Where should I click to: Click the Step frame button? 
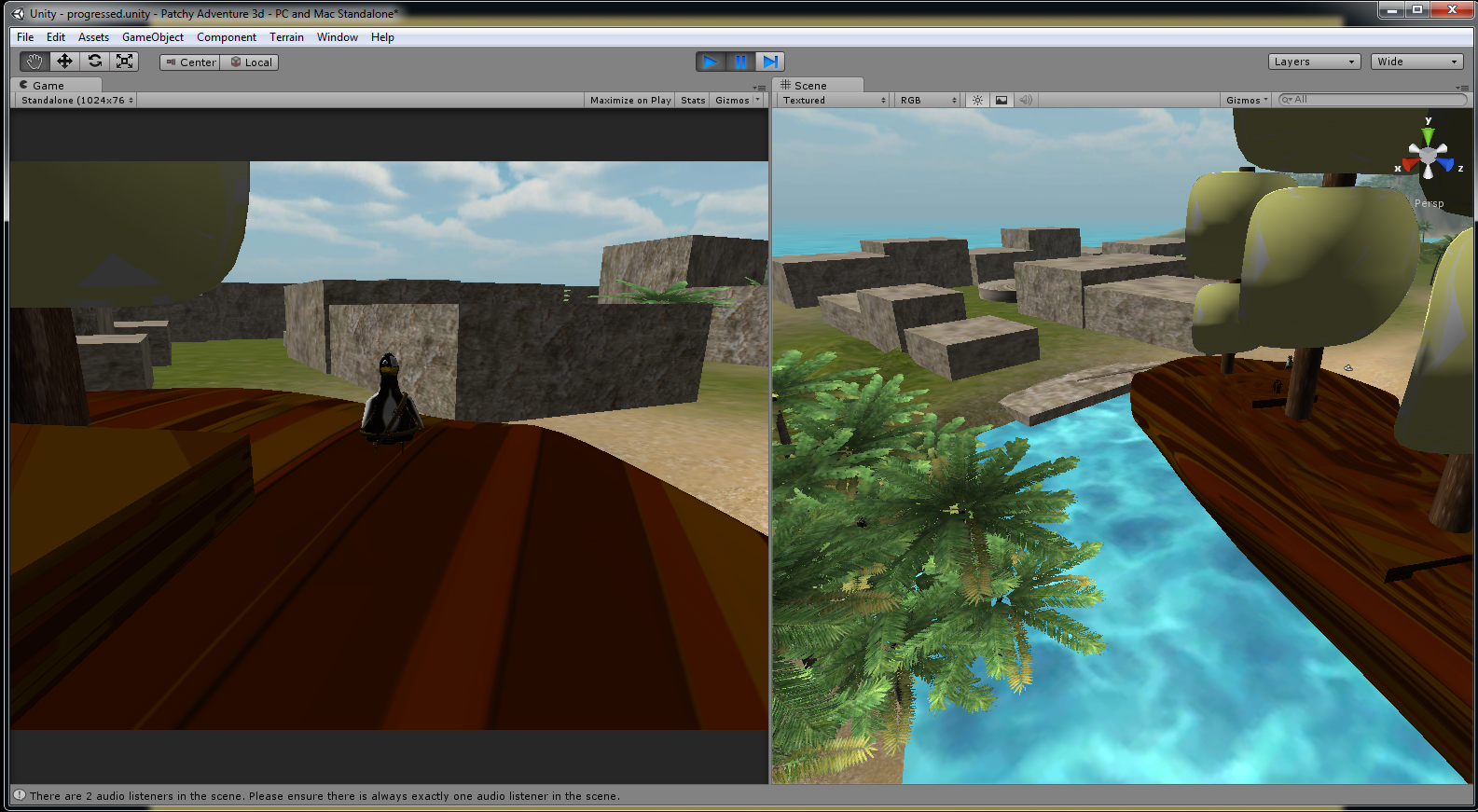tap(769, 62)
